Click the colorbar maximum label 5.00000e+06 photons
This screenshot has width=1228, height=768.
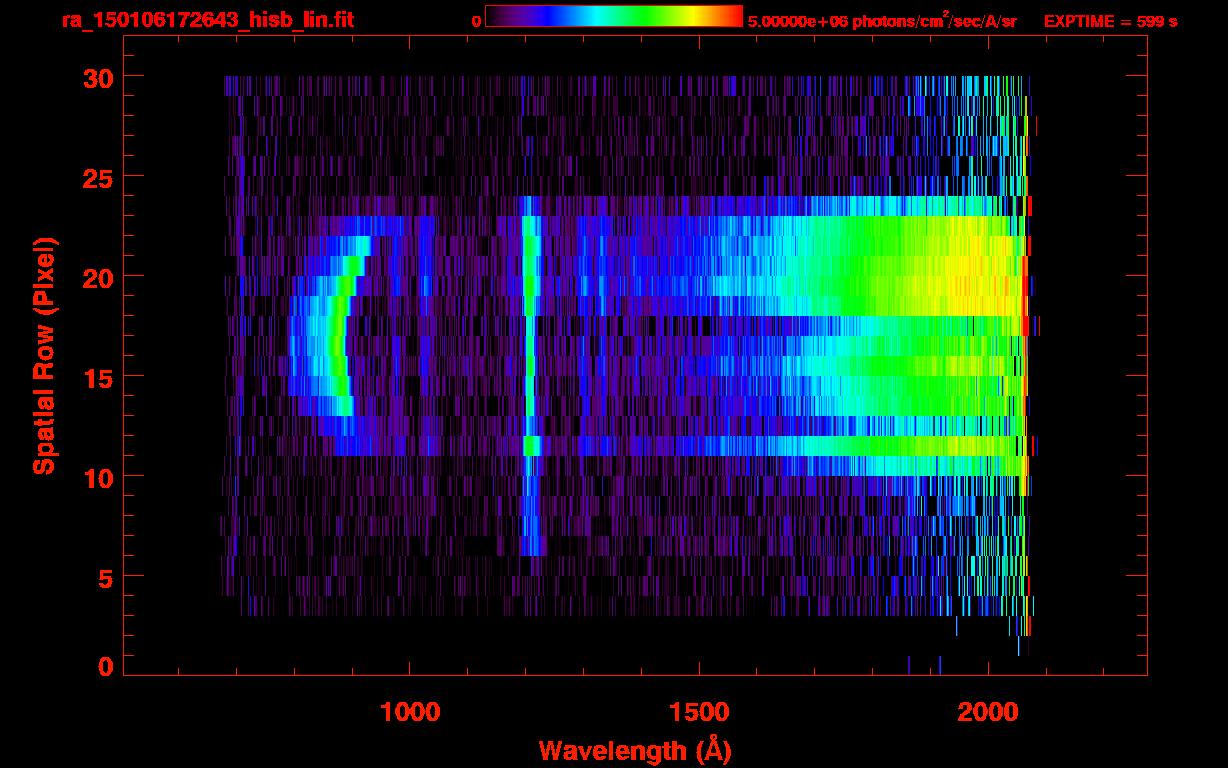882,21
